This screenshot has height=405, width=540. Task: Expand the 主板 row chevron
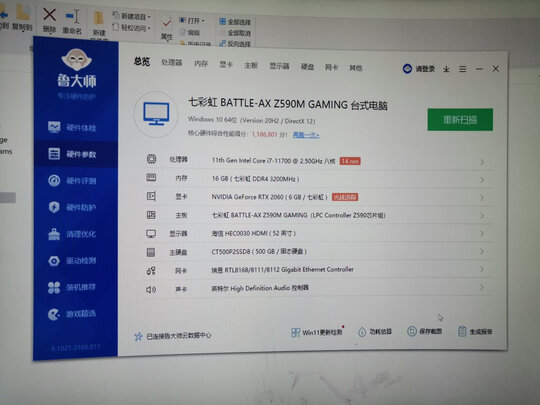(482, 216)
